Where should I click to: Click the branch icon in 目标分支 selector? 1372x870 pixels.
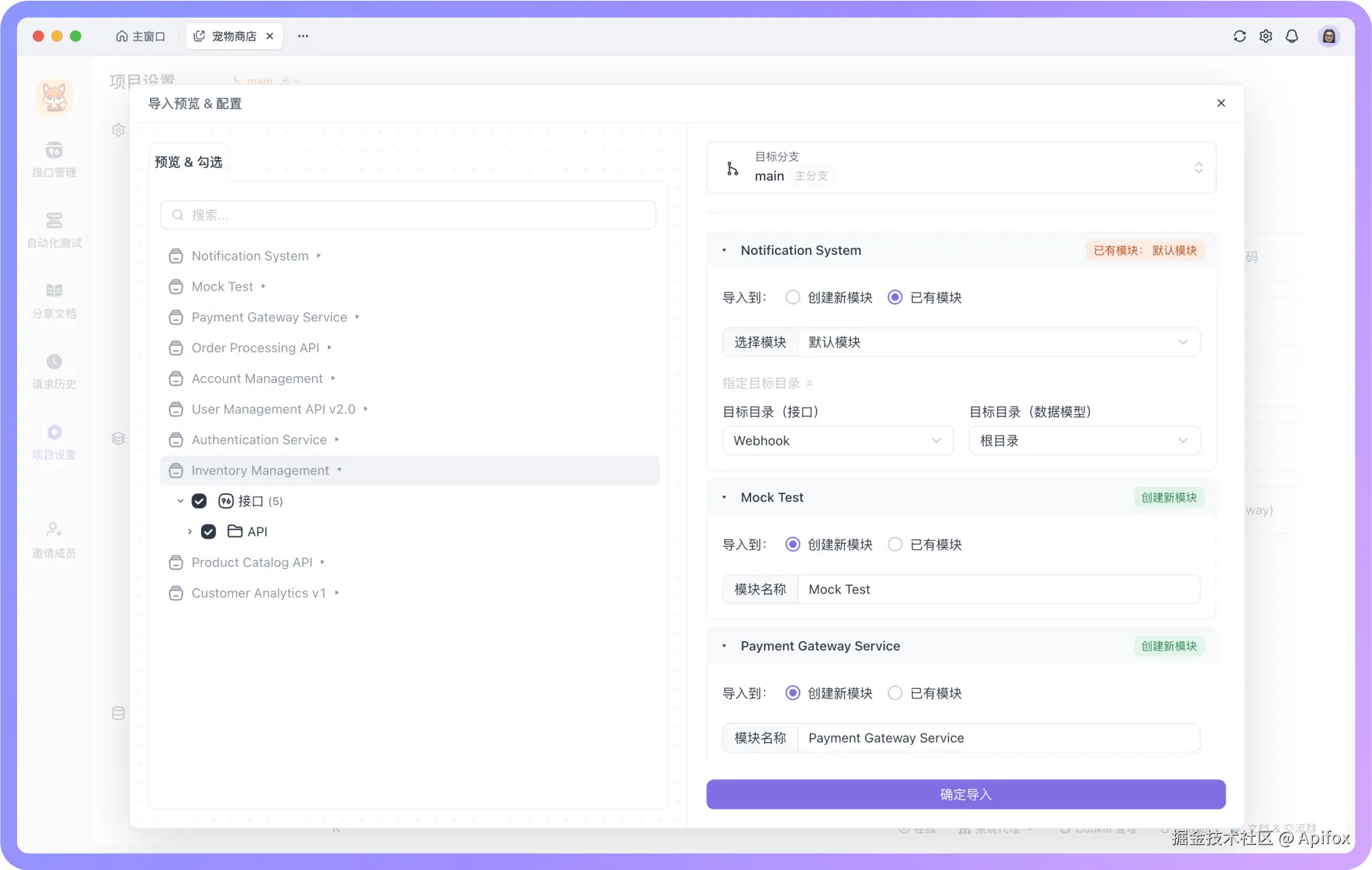coord(733,168)
